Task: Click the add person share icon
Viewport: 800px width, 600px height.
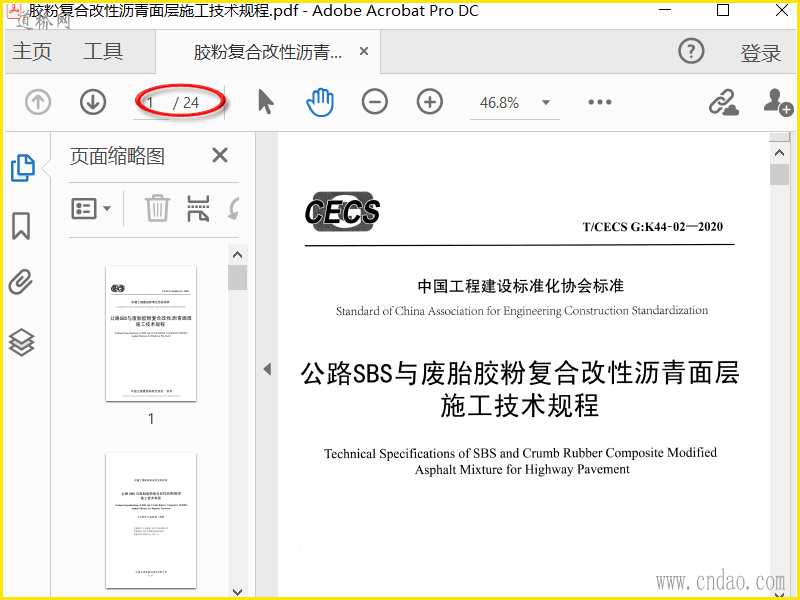Action: [778, 102]
